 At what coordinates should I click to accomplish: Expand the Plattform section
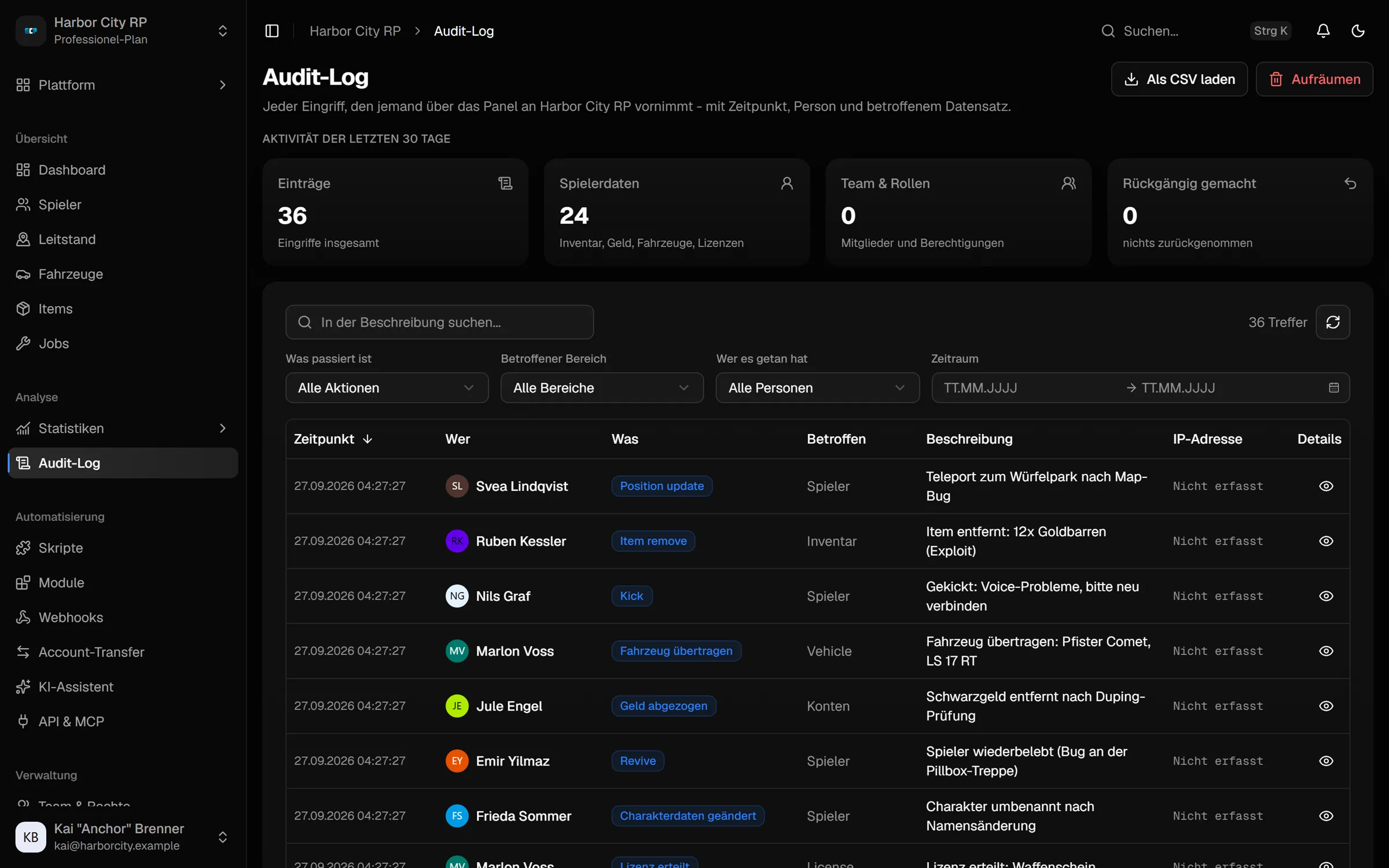123,85
